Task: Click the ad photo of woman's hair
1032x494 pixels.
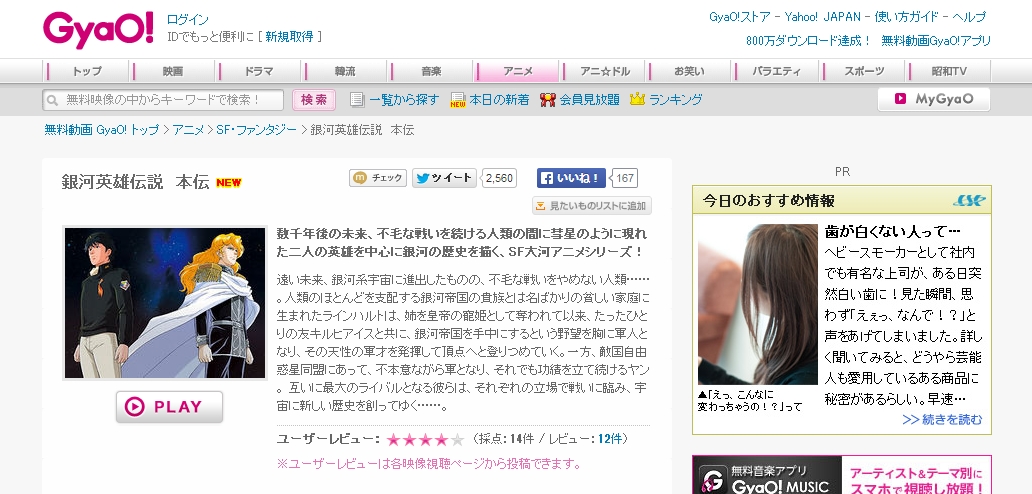Action: (758, 304)
